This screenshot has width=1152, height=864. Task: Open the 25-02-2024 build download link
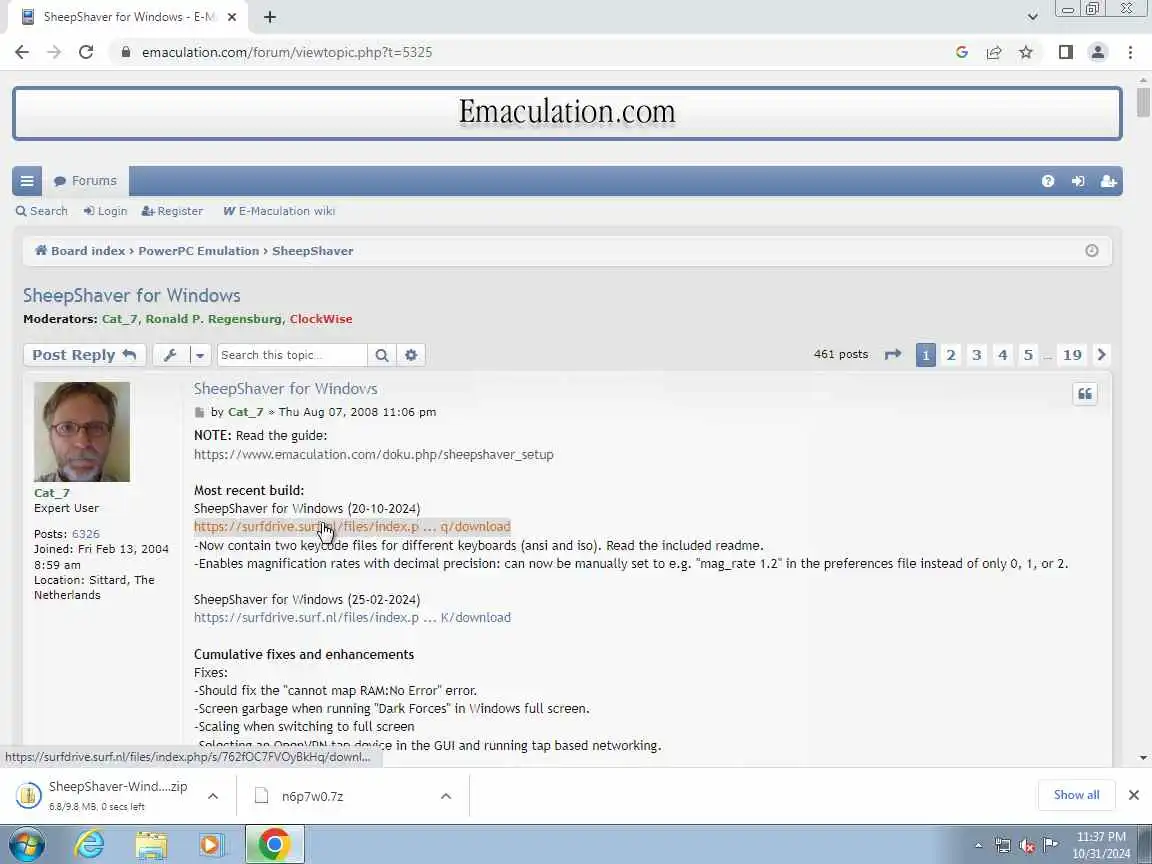(352, 618)
